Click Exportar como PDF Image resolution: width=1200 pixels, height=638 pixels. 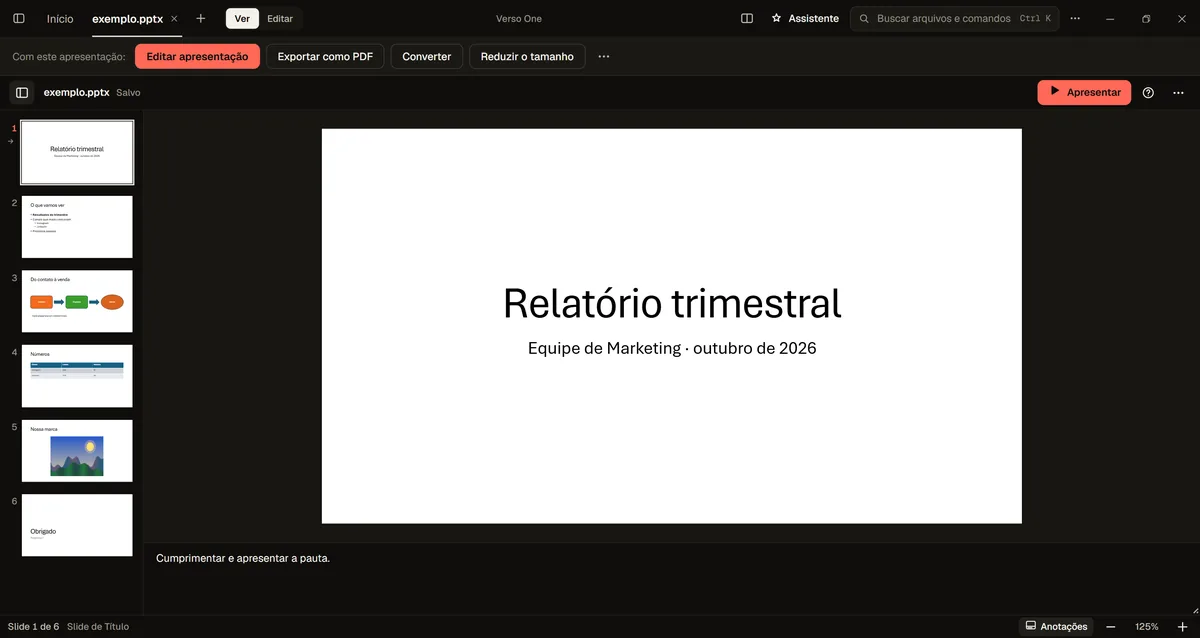click(325, 57)
